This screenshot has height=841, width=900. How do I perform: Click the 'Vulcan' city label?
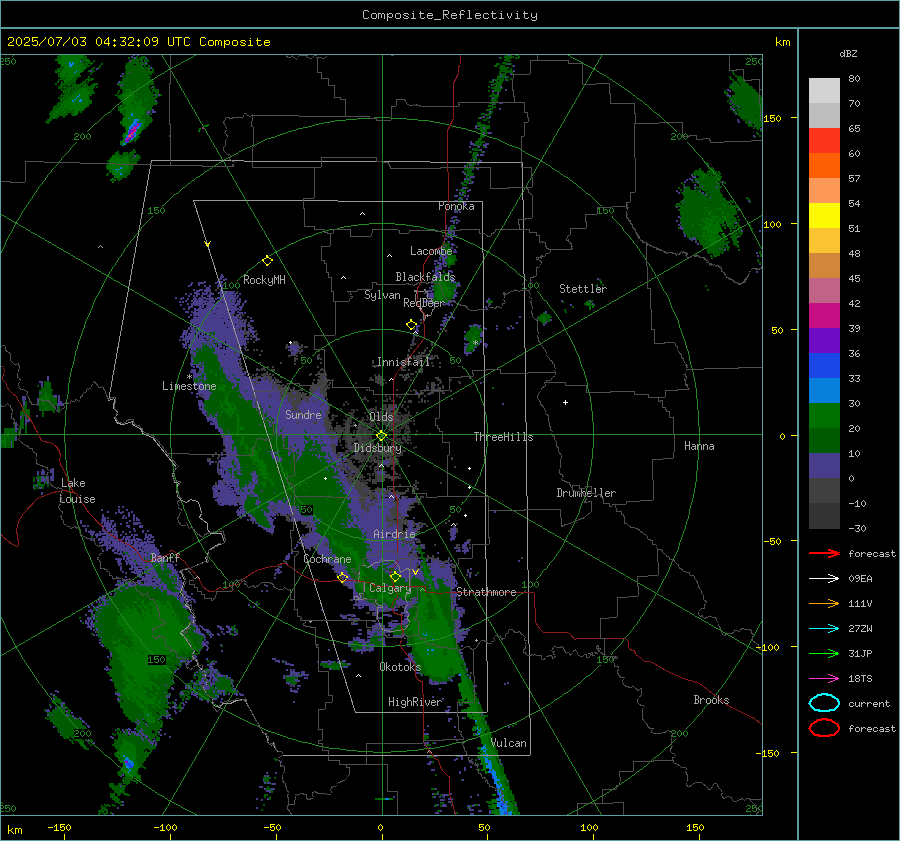click(508, 743)
